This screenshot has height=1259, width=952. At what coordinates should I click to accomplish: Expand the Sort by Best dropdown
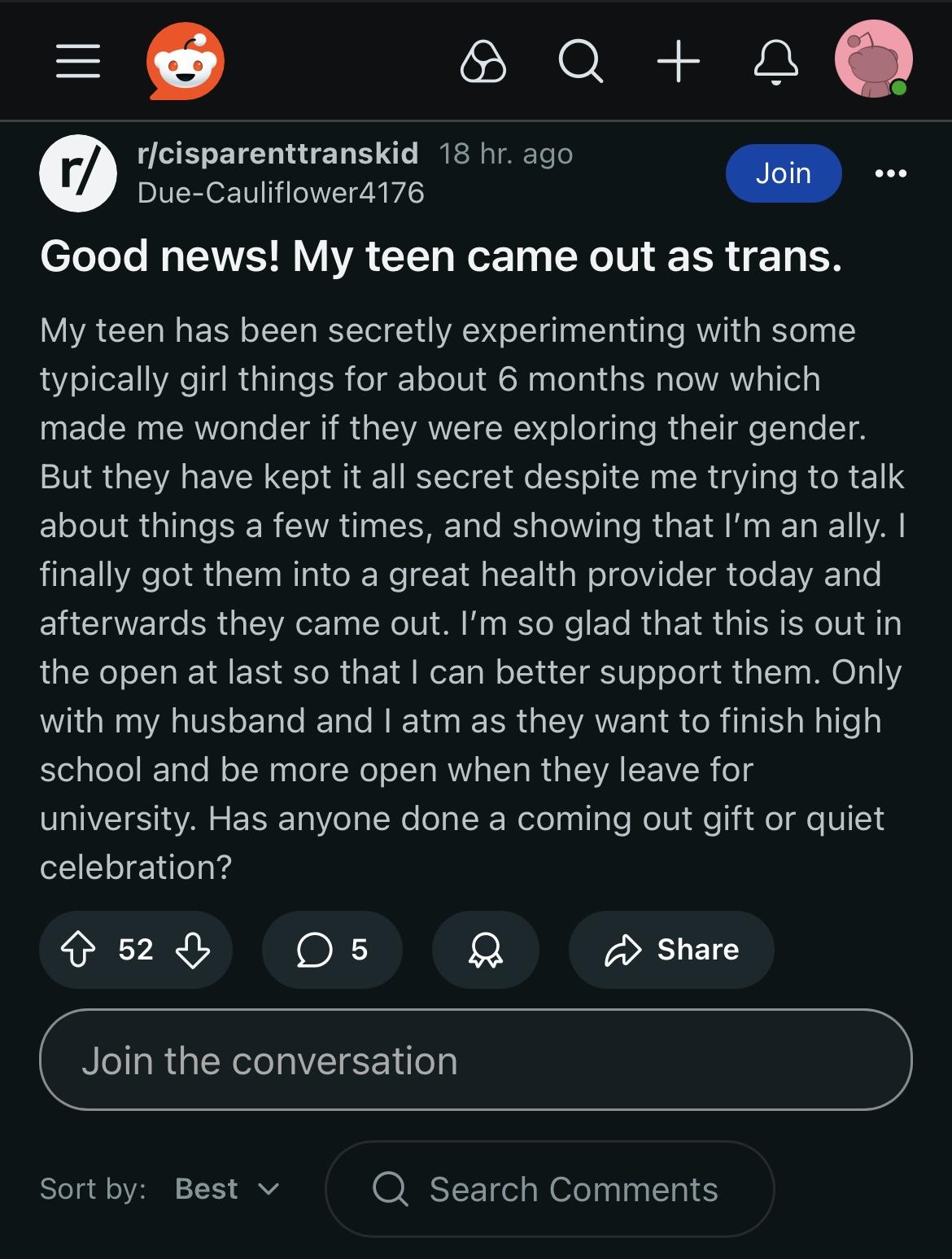point(226,1189)
